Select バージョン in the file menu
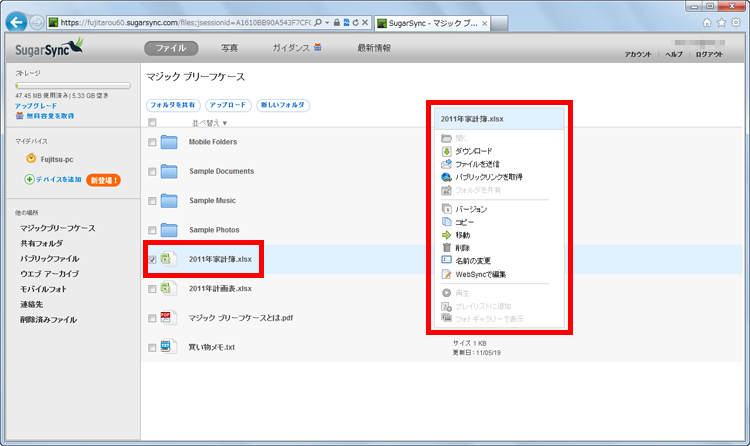This screenshot has height=446, width=750. click(x=471, y=209)
